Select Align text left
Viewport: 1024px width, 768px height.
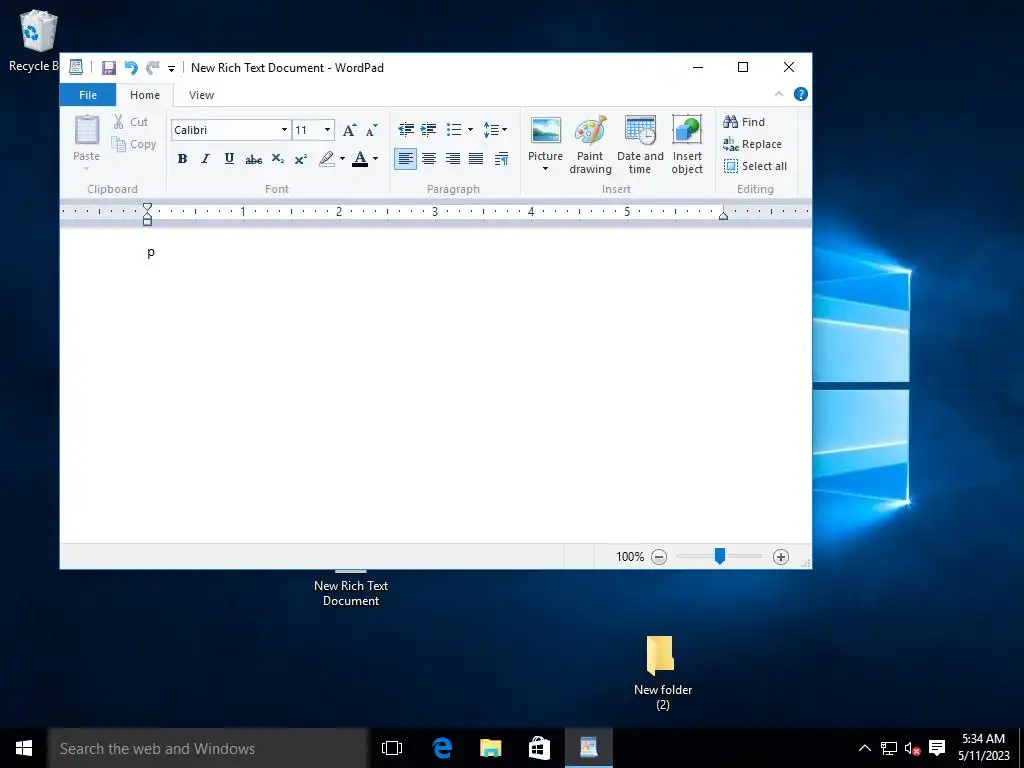[406, 159]
